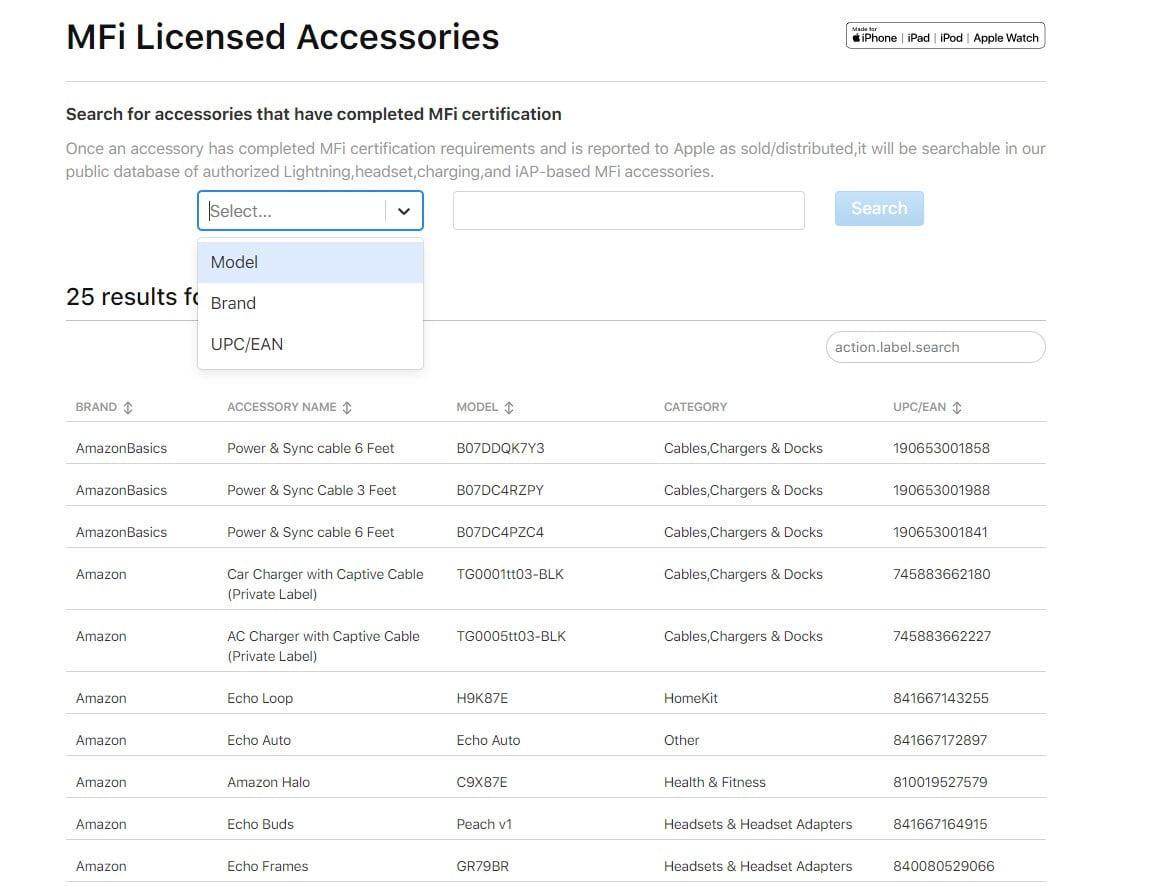Click the empty search query input field
This screenshot has width=1151, height=886.
[628, 210]
